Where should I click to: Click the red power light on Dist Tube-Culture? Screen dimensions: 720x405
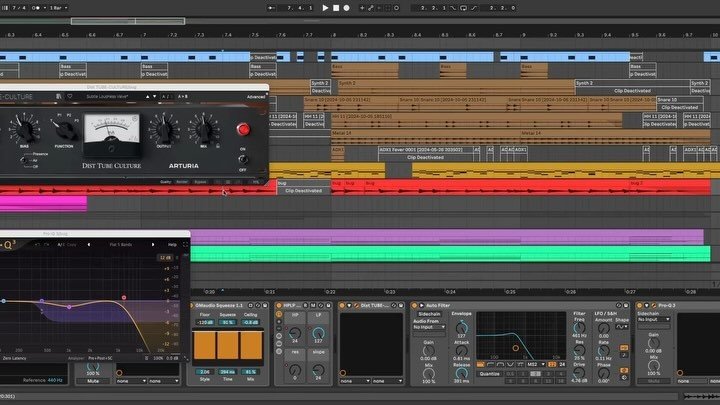click(x=241, y=129)
